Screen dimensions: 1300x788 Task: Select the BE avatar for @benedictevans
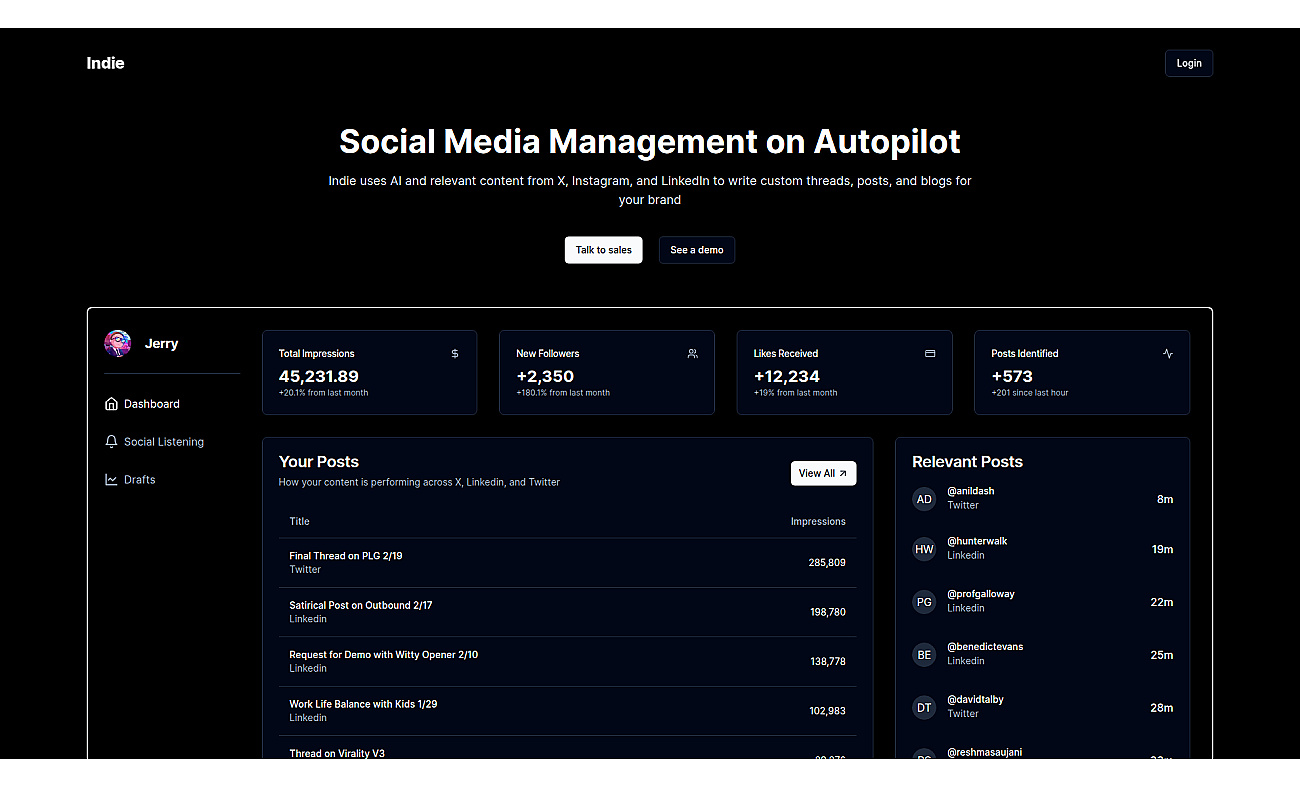click(x=924, y=655)
